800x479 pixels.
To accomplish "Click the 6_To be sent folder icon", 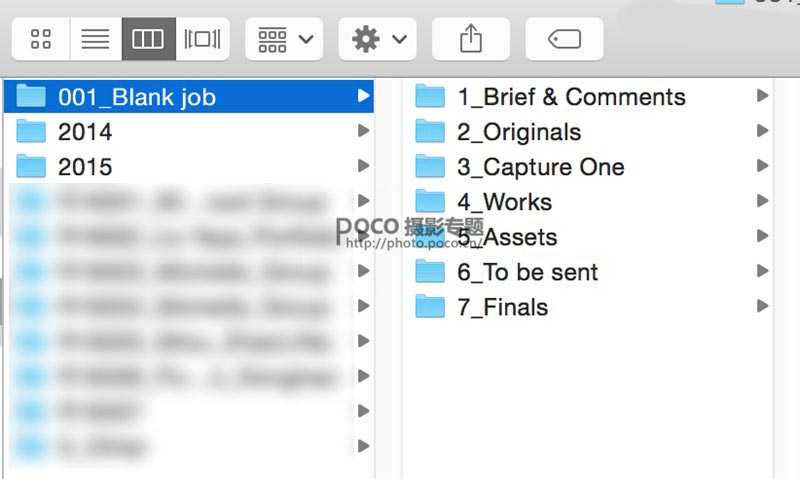I will point(430,272).
